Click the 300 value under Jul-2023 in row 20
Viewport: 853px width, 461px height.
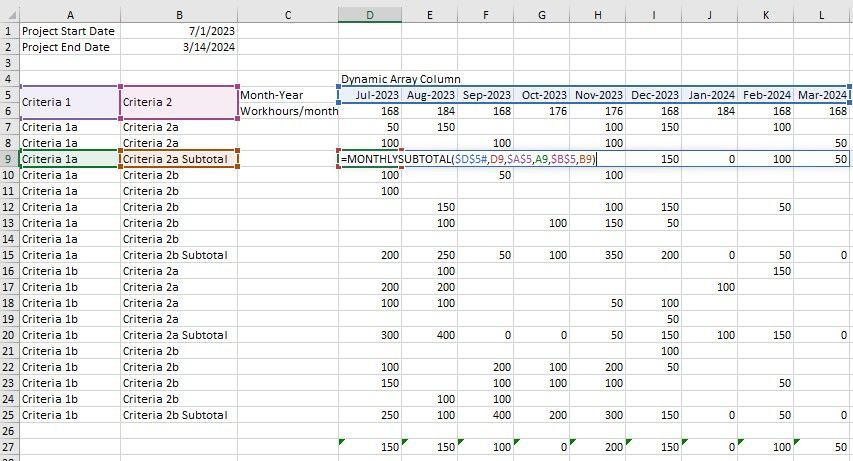(370, 335)
